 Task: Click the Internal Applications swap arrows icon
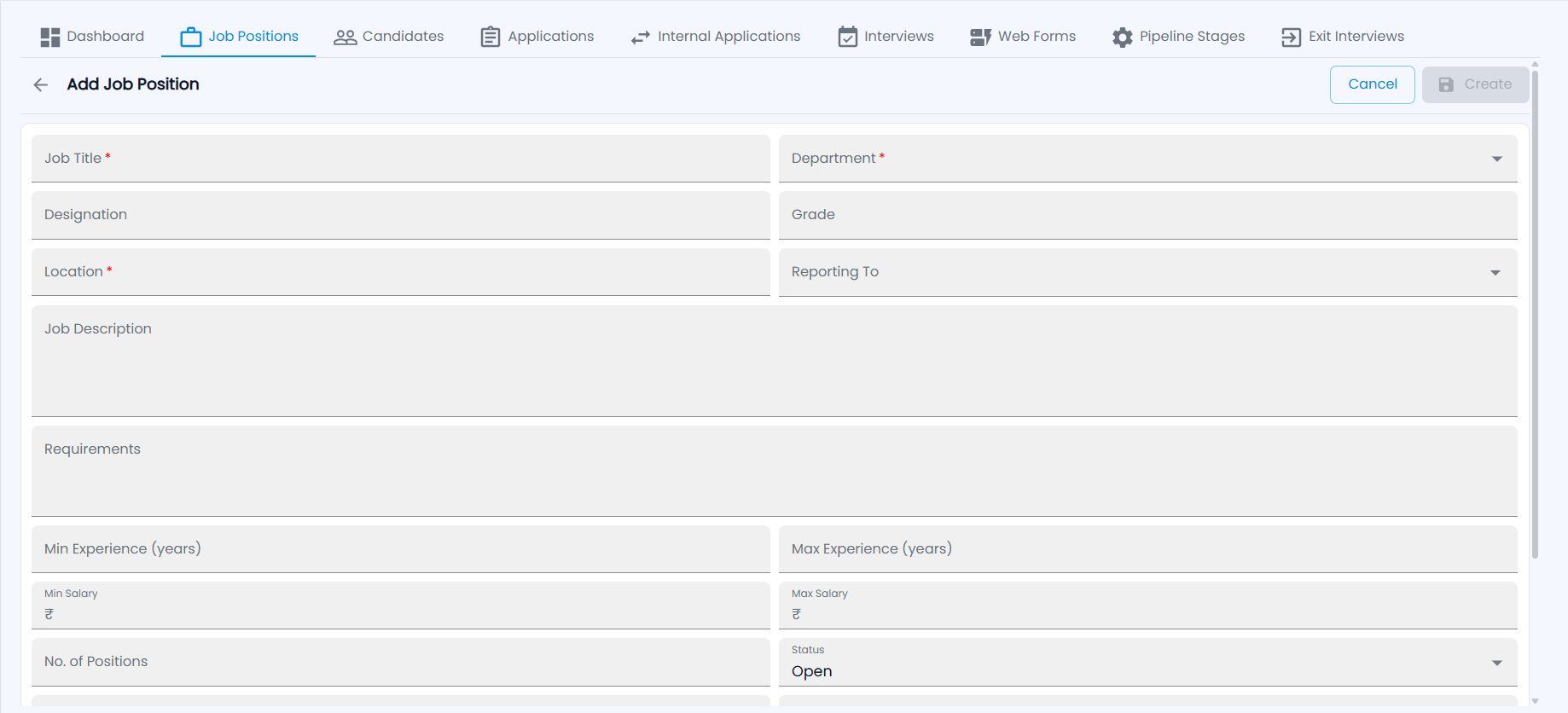point(641,37)
